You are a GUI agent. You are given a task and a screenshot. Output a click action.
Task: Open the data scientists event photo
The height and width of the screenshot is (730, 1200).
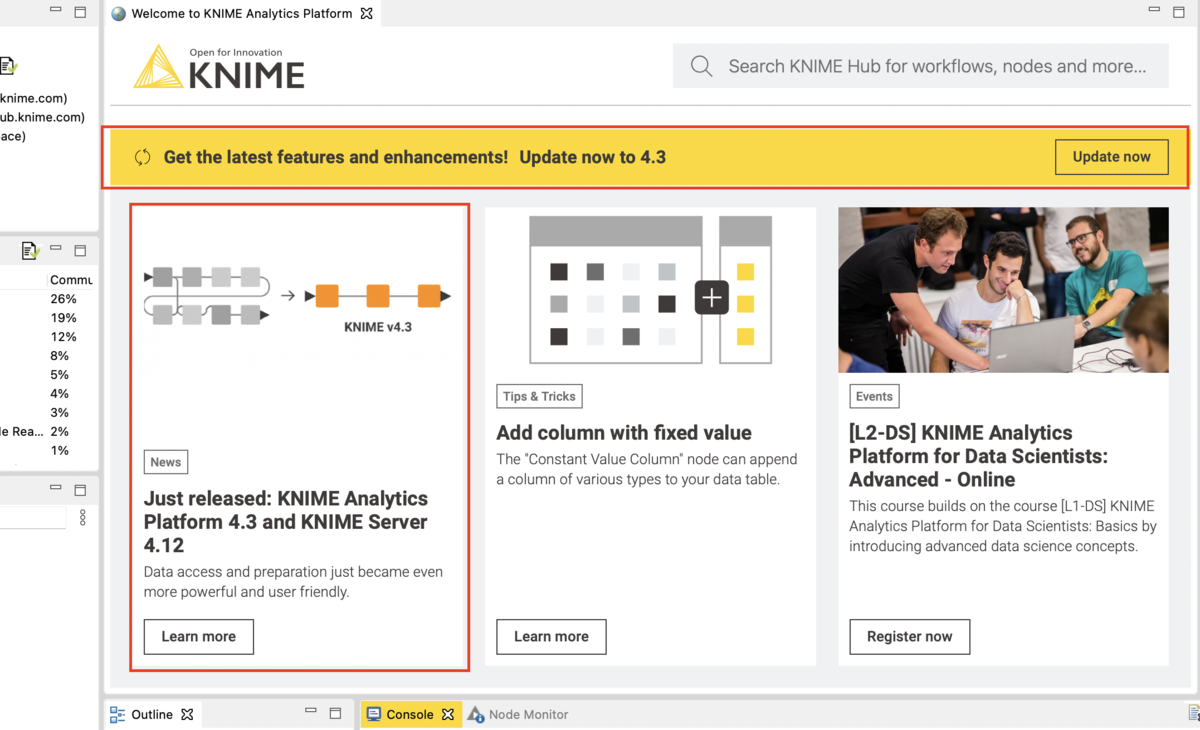coord(1003,290)
